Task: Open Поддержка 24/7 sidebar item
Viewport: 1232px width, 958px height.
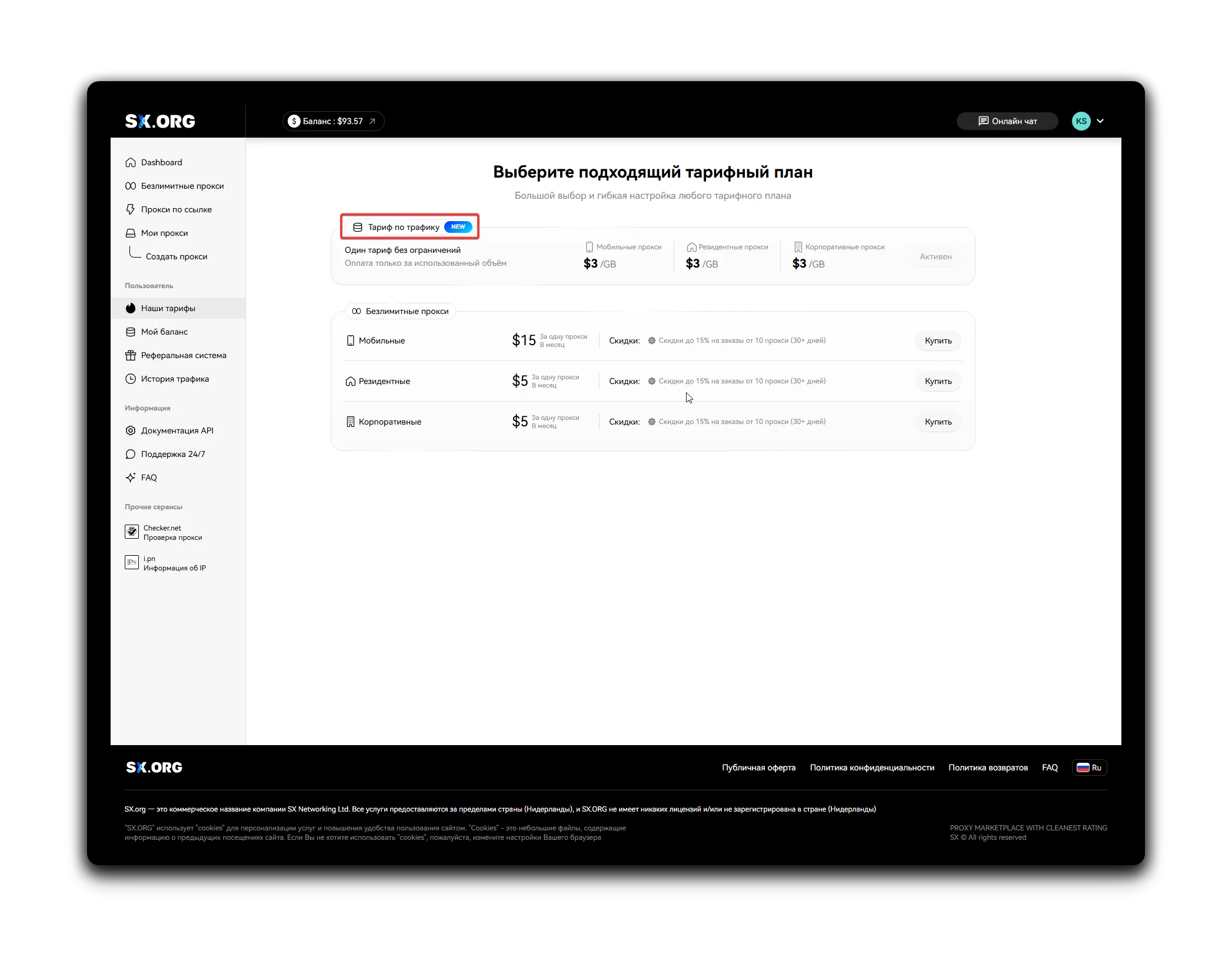Action: click(178, 454)
